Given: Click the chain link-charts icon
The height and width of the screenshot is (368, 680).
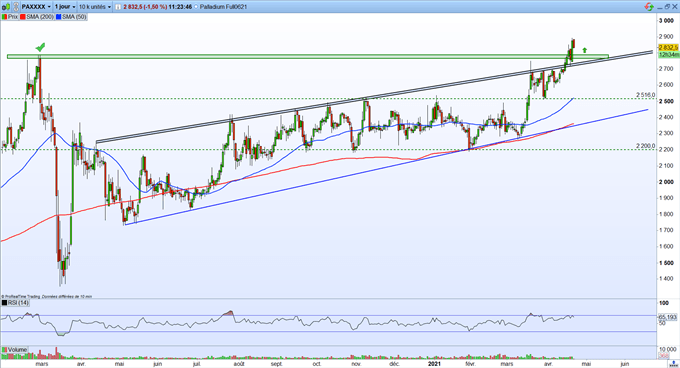Looking at the screenshot, I should click(x=16, y=7).
